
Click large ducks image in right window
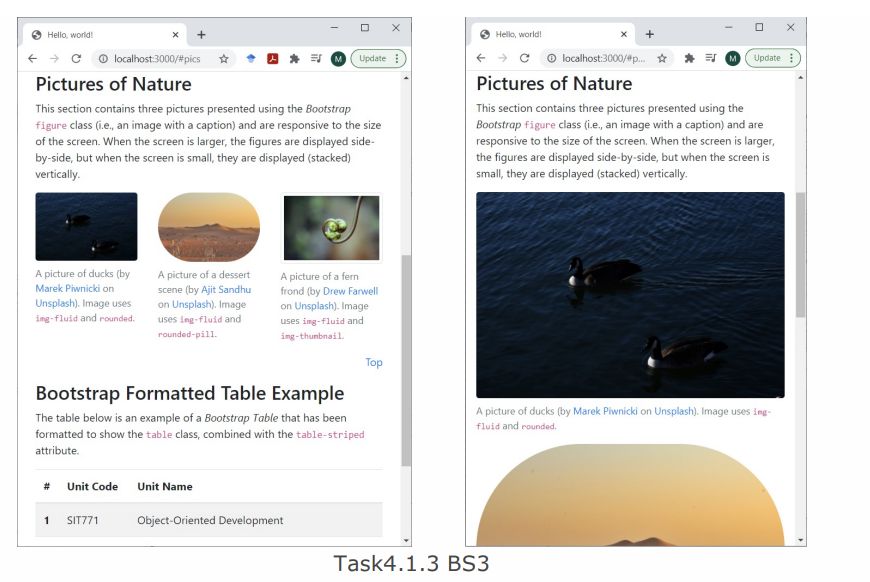coord(630,295)
